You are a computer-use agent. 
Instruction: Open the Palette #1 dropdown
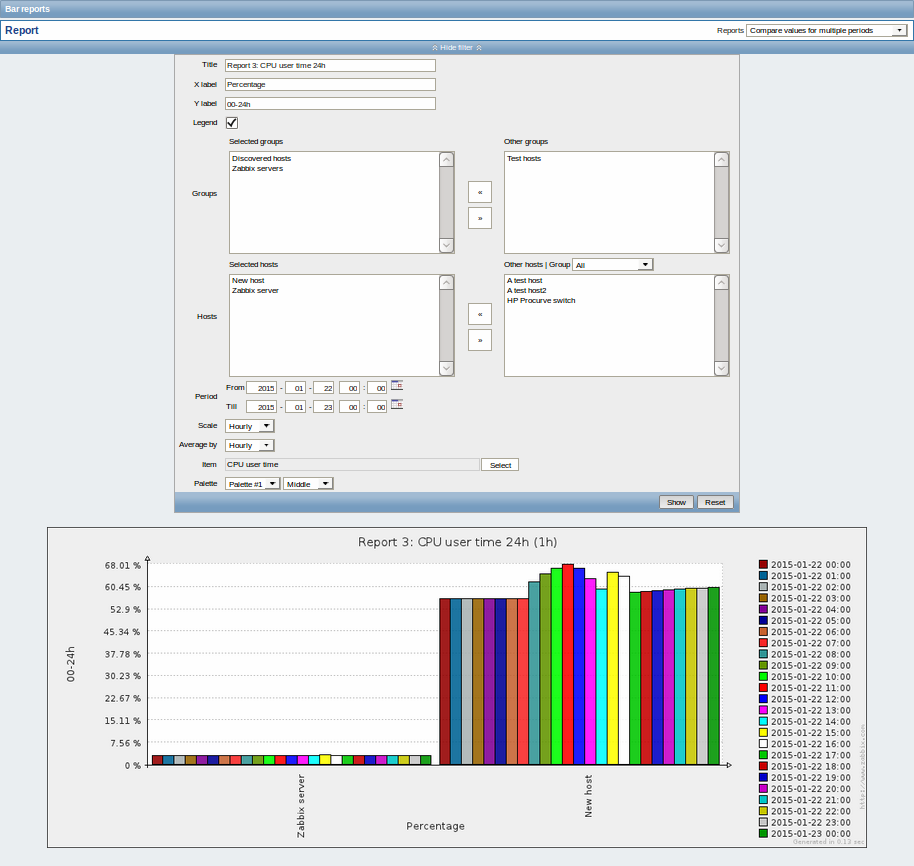point(252,484)
